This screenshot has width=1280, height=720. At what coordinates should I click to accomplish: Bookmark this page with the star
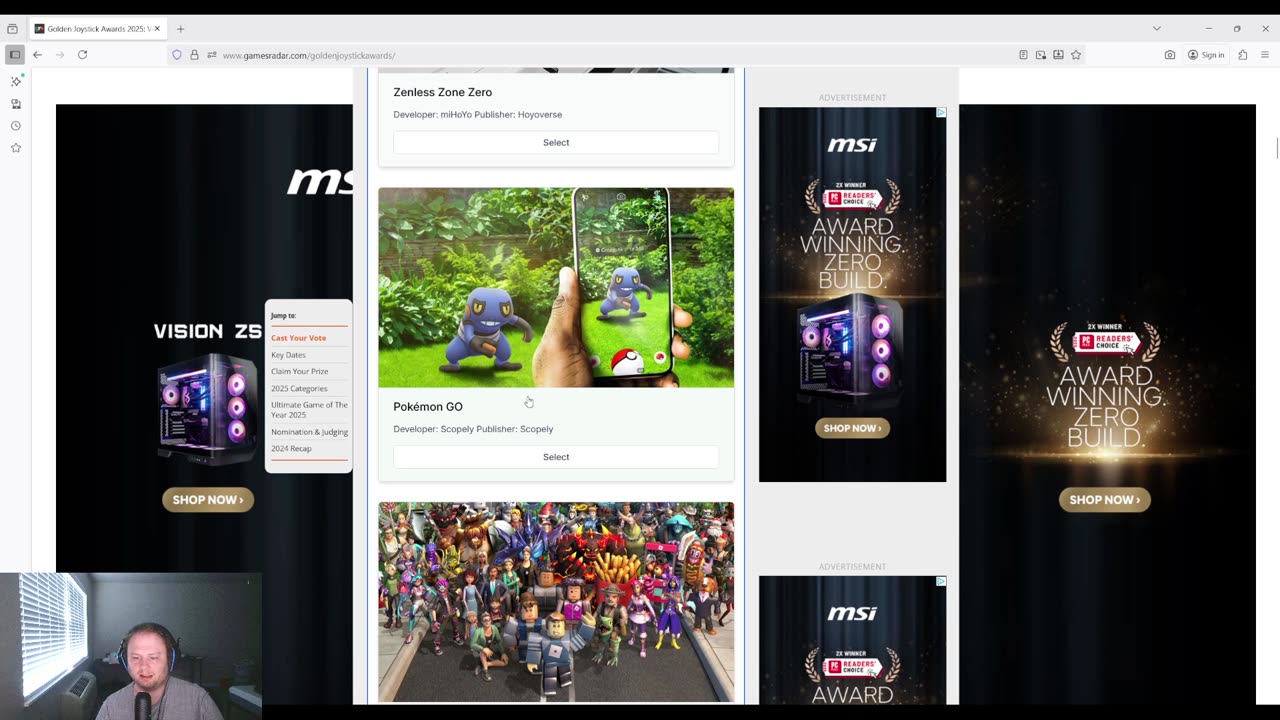1076,55
